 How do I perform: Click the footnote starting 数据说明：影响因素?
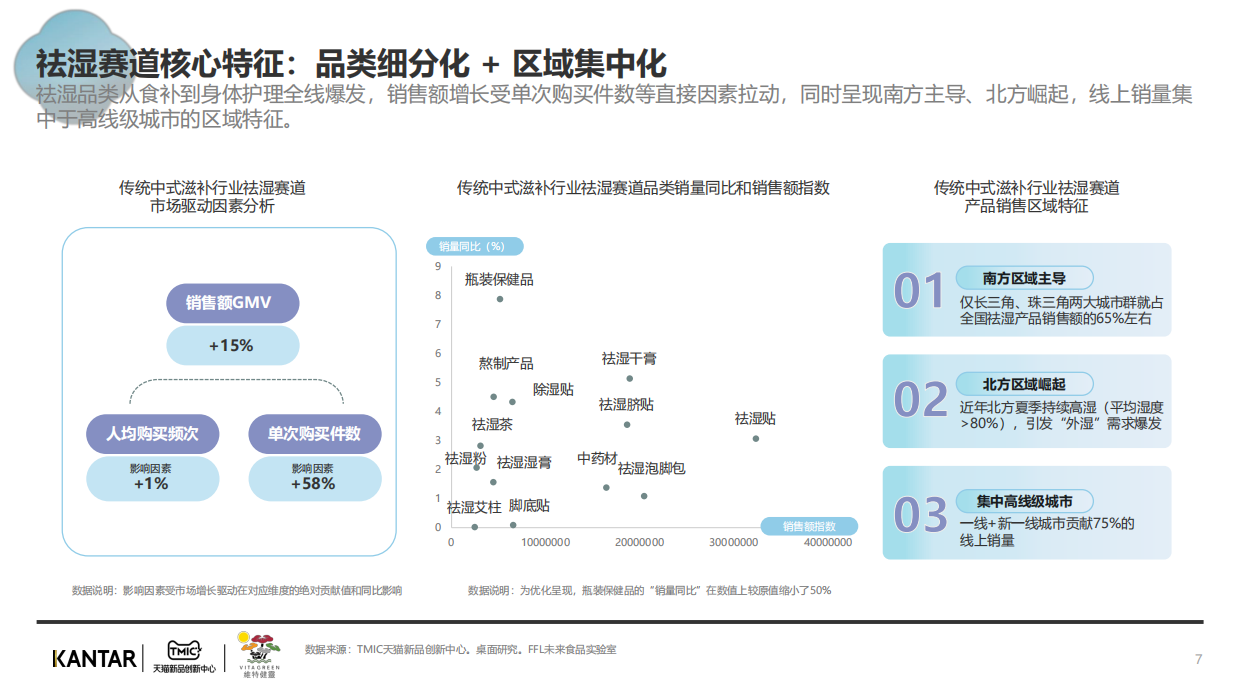[238, 590]
